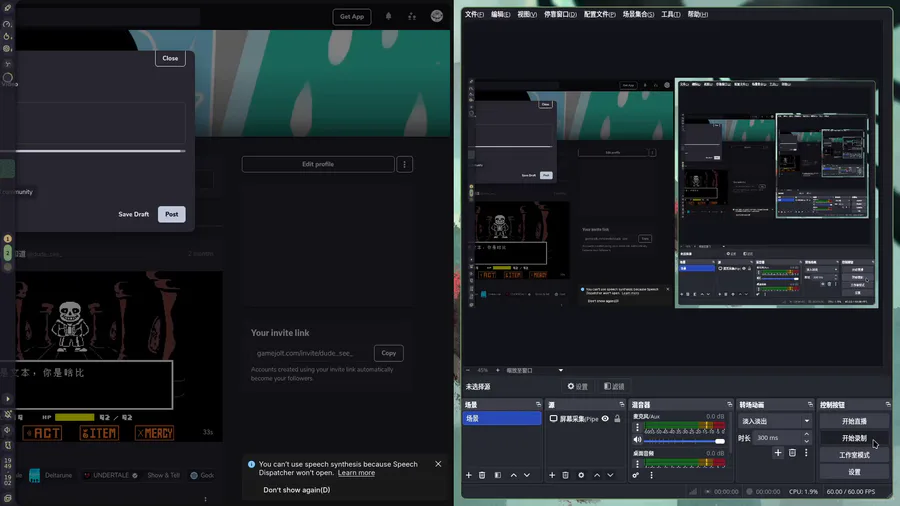Open 淡入淡出 transition dropdown
Viewport: 900px width, 506px height.
point(775,421)
